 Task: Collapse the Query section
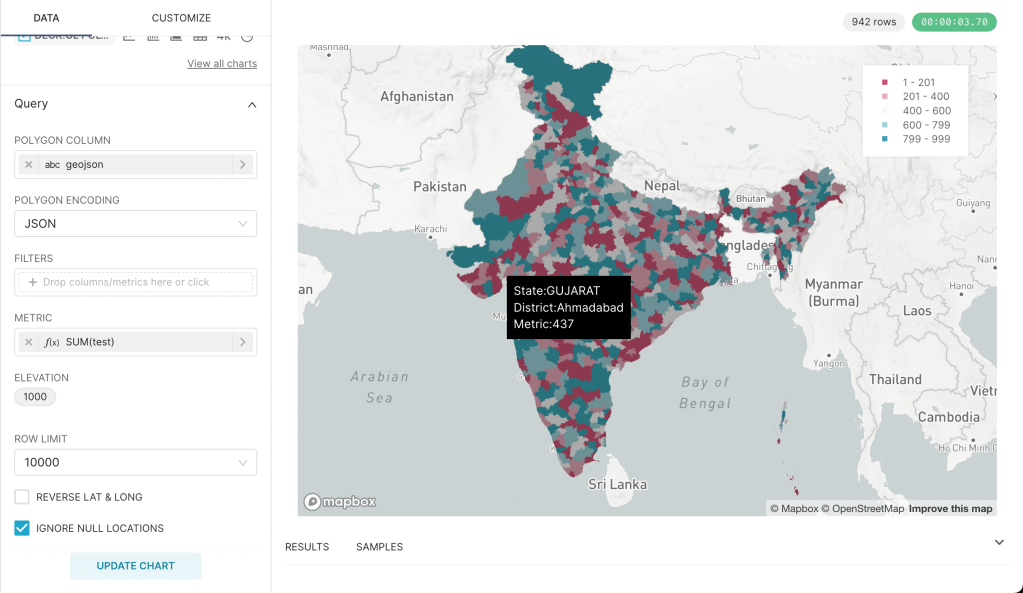[x=251, y=103]
